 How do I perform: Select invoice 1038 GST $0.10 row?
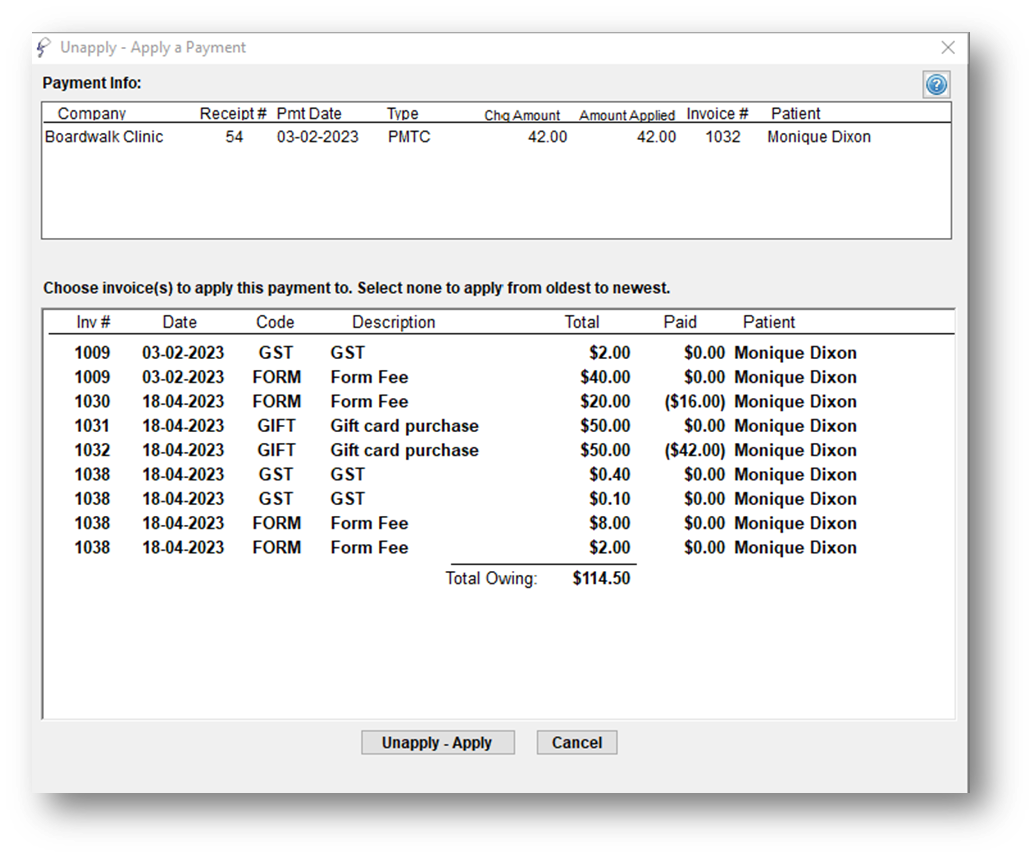tap(465, 499)
